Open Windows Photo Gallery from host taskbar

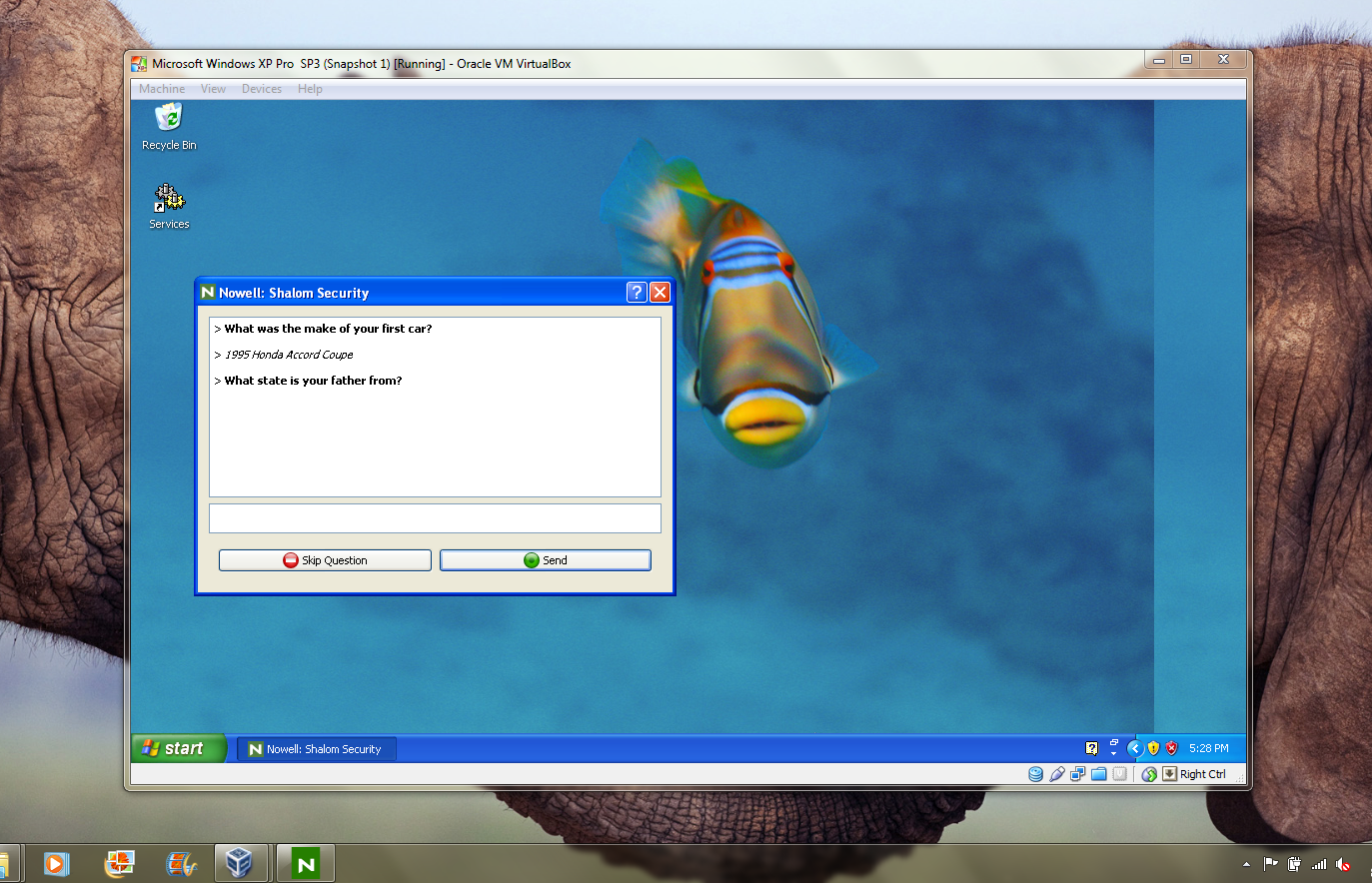pyautogui.click(x=119, y=863)
